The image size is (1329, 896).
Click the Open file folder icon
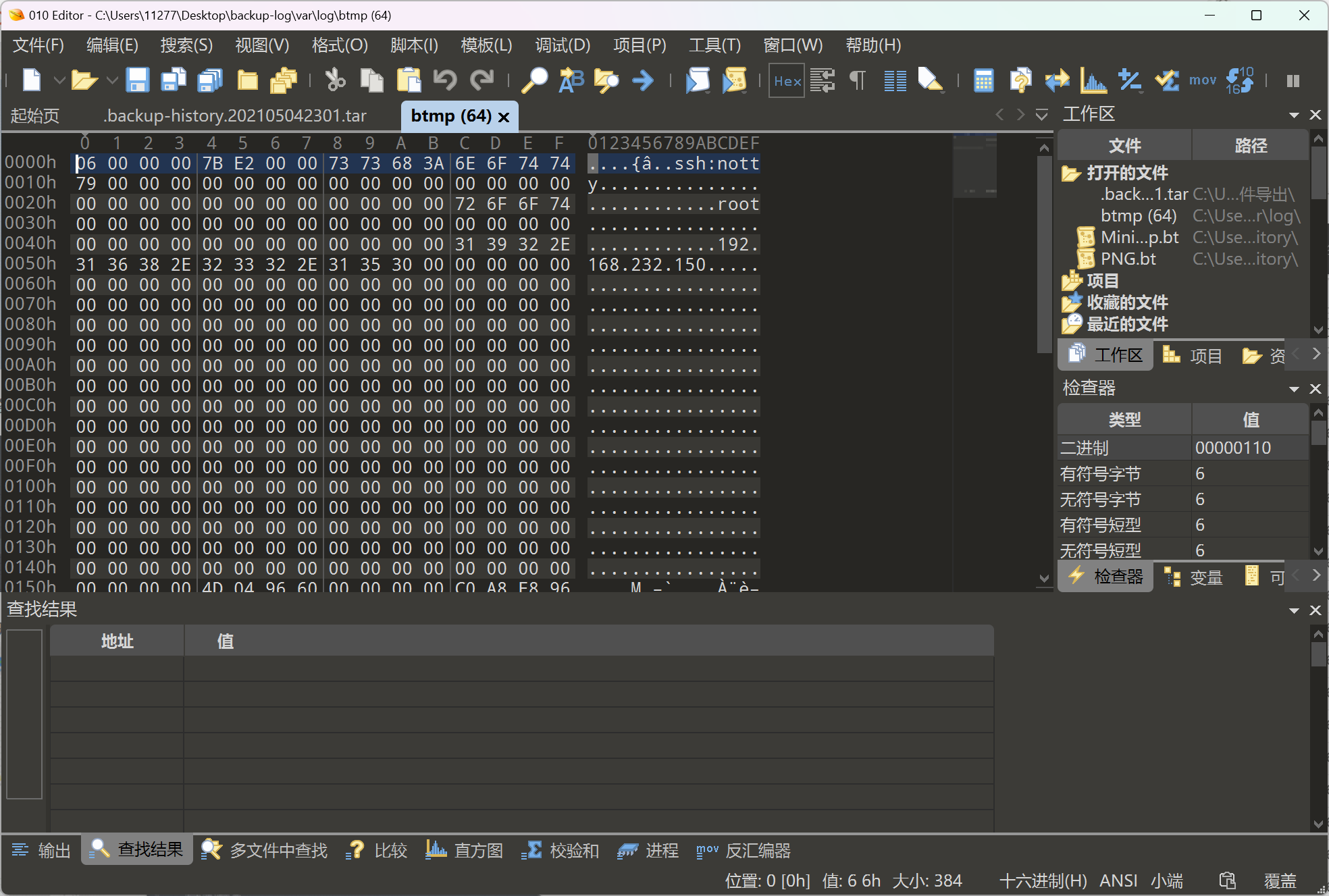[x=84, y=80]
